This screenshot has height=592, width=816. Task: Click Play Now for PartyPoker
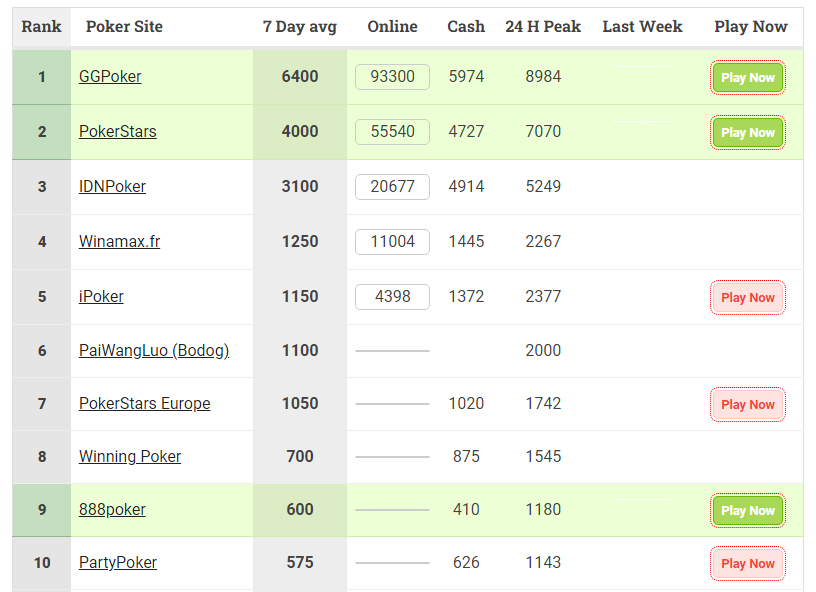[747, 563]
